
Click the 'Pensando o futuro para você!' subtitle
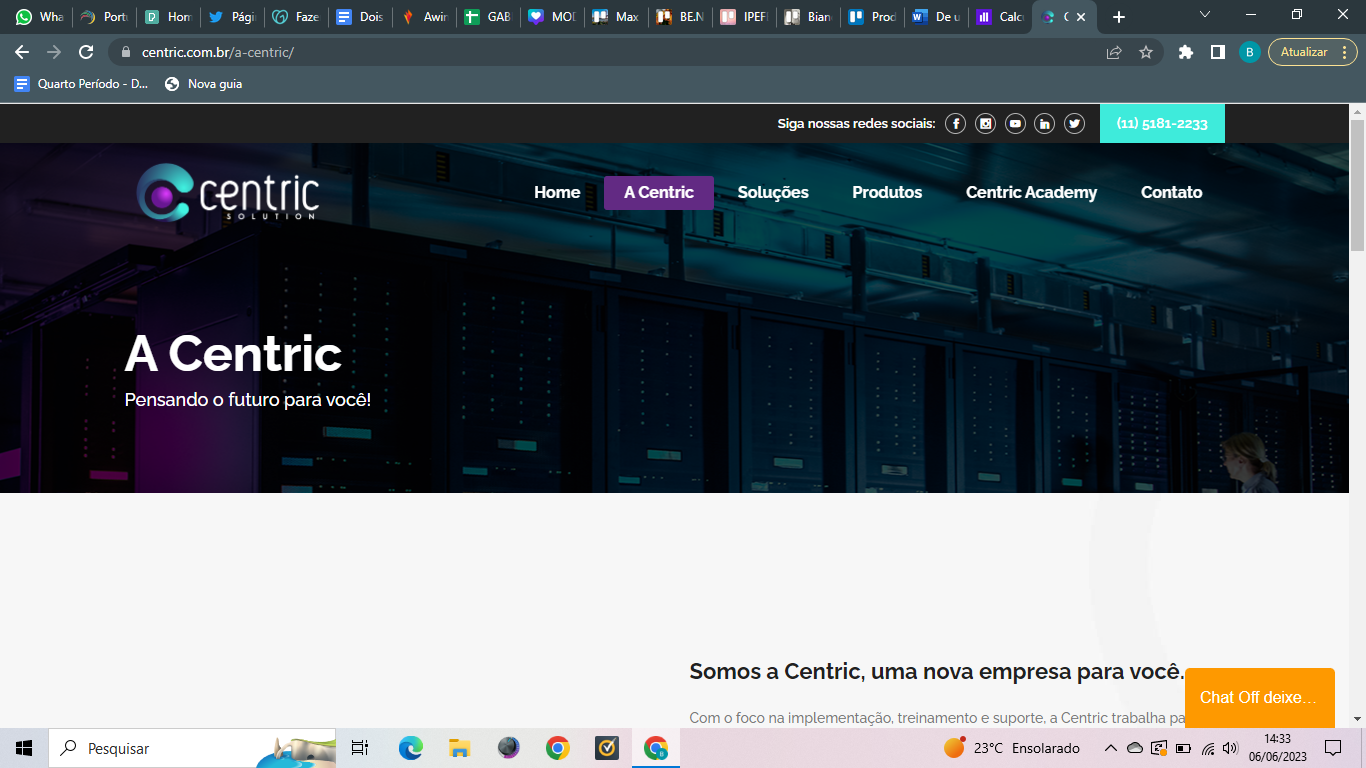248,400
